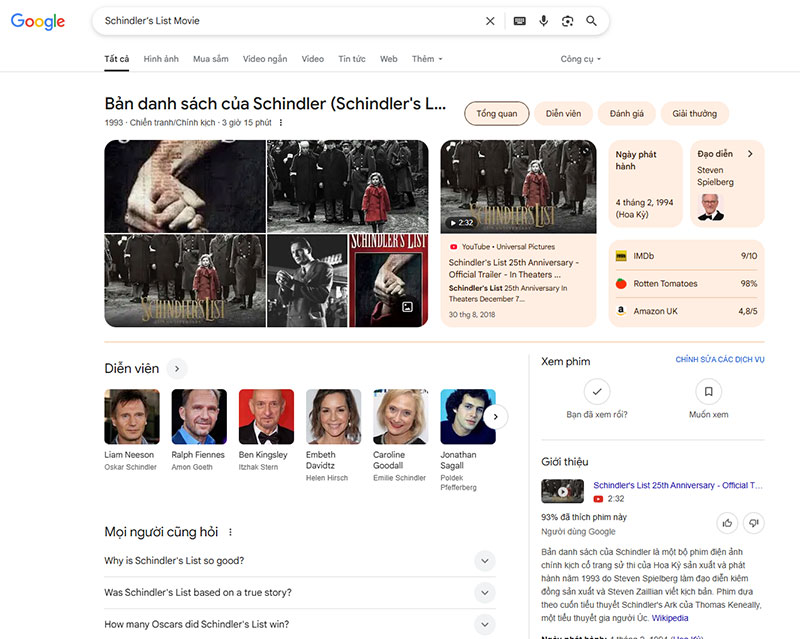Click CHỈNH SỬA CÁC DỊCH VỤ link
This screenshot has height=639, width=800.
pos(720,359)
